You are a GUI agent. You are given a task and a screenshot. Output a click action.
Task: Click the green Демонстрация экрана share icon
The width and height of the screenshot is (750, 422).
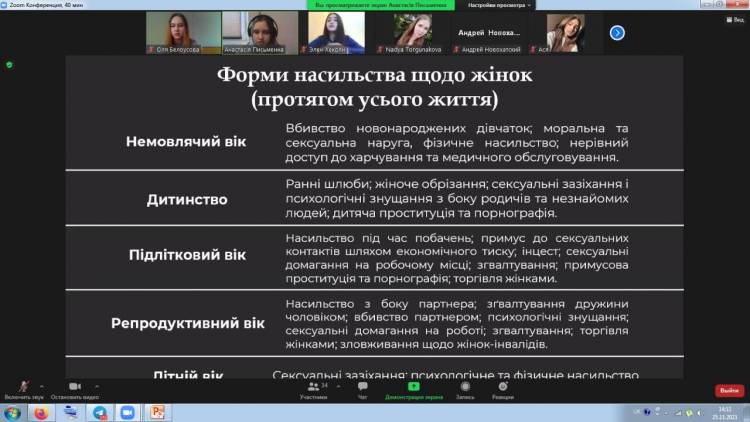(413, 387)
